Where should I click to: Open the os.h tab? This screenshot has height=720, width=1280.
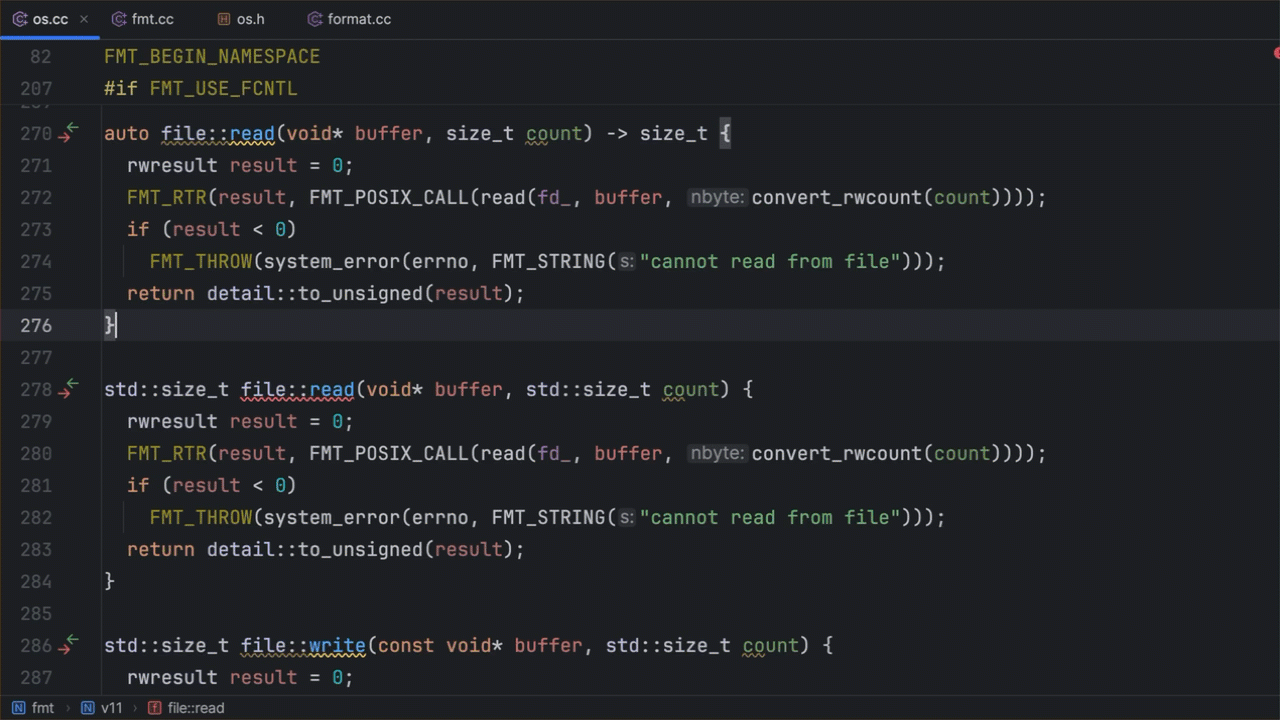[249, 18]
